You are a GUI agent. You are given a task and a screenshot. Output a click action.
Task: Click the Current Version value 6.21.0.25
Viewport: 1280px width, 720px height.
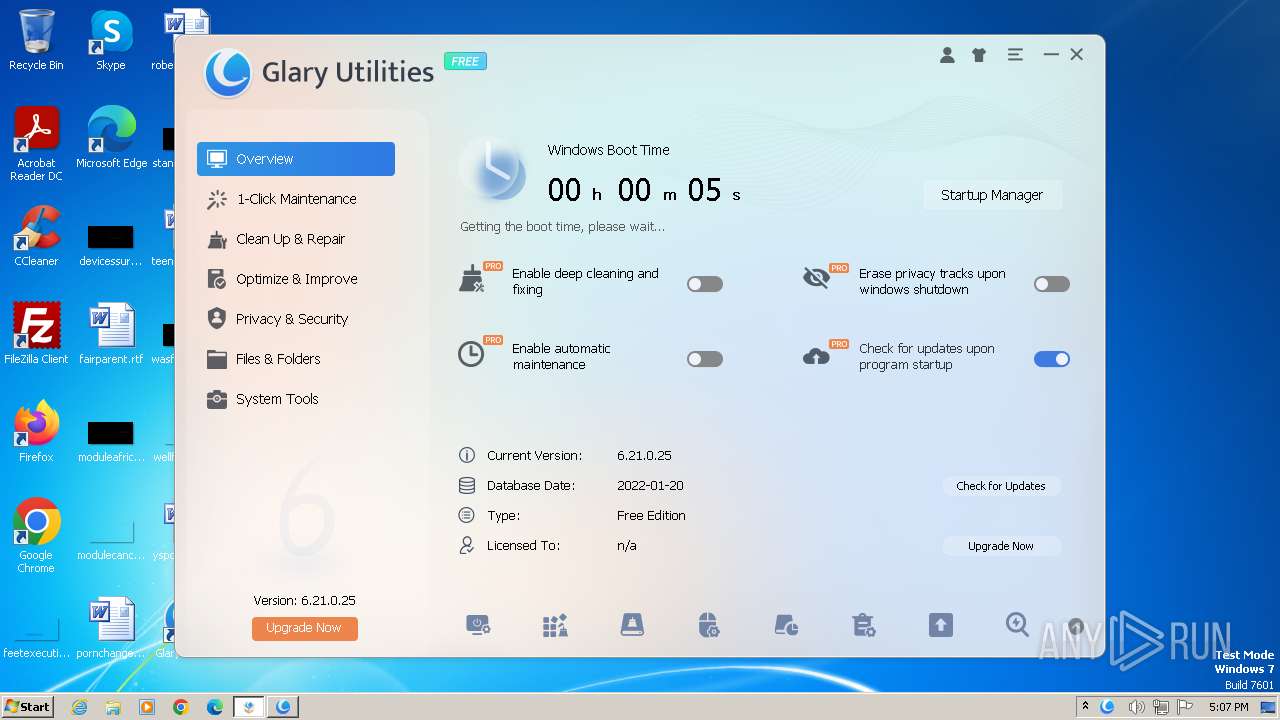tap(644, 455)
